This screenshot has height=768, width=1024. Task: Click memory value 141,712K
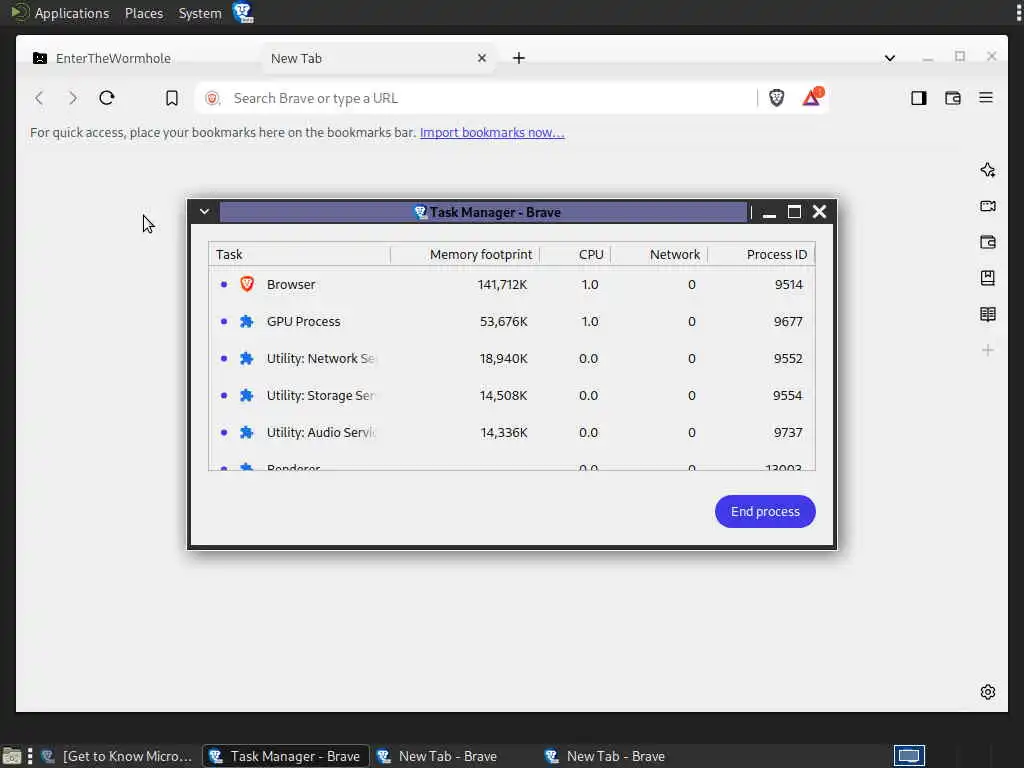502,284
